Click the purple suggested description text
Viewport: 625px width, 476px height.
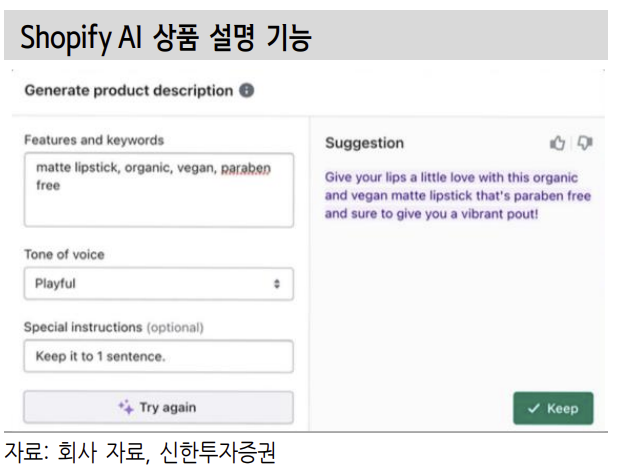click(x=458, y=196)
